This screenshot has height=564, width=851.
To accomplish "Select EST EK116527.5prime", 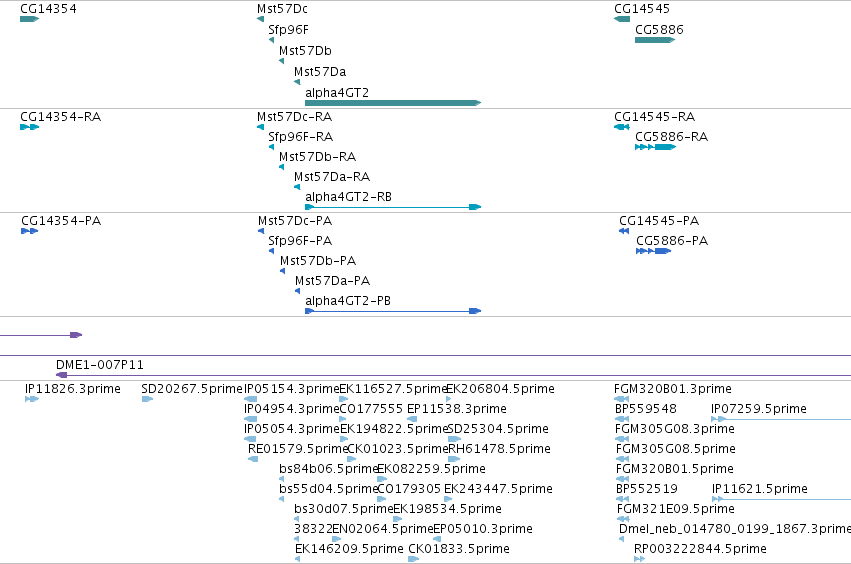I will coord(393,389).
